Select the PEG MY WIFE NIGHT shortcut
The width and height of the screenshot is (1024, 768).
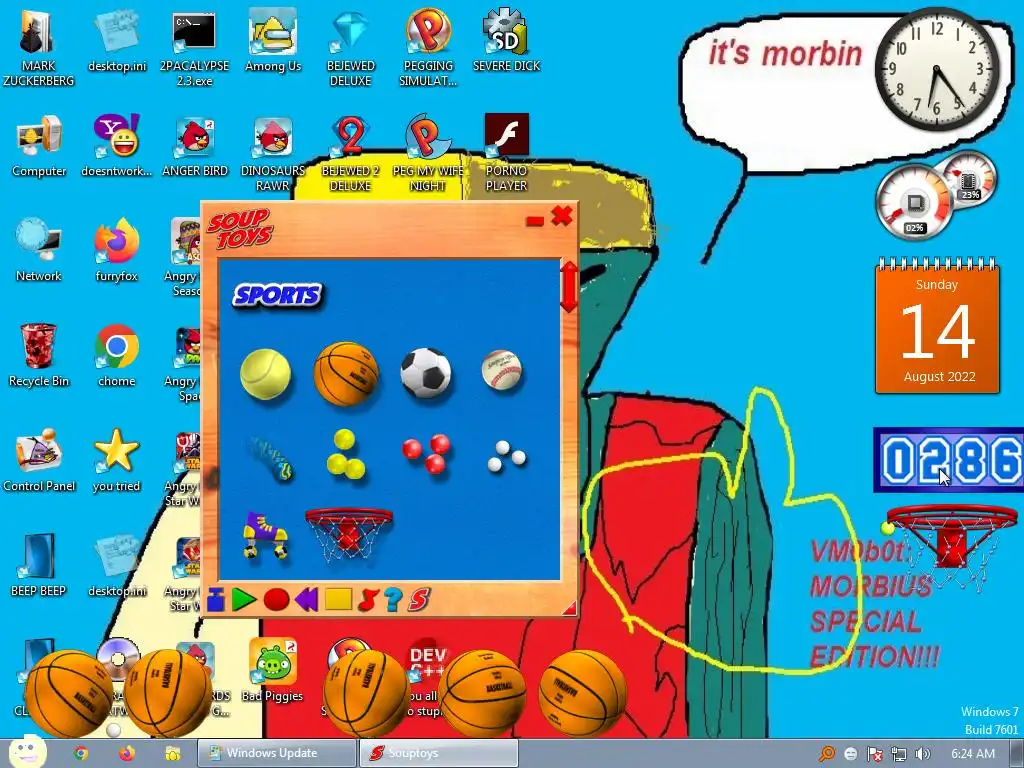[x=428, y=153]
